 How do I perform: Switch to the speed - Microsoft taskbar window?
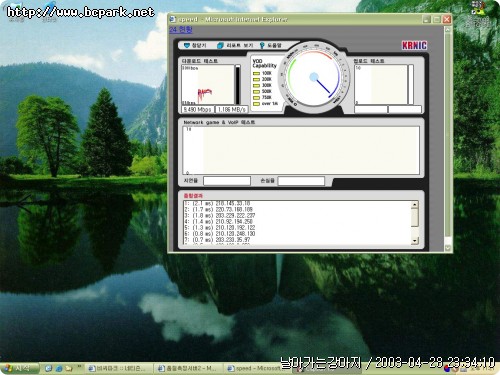click(x=257, y=368)
